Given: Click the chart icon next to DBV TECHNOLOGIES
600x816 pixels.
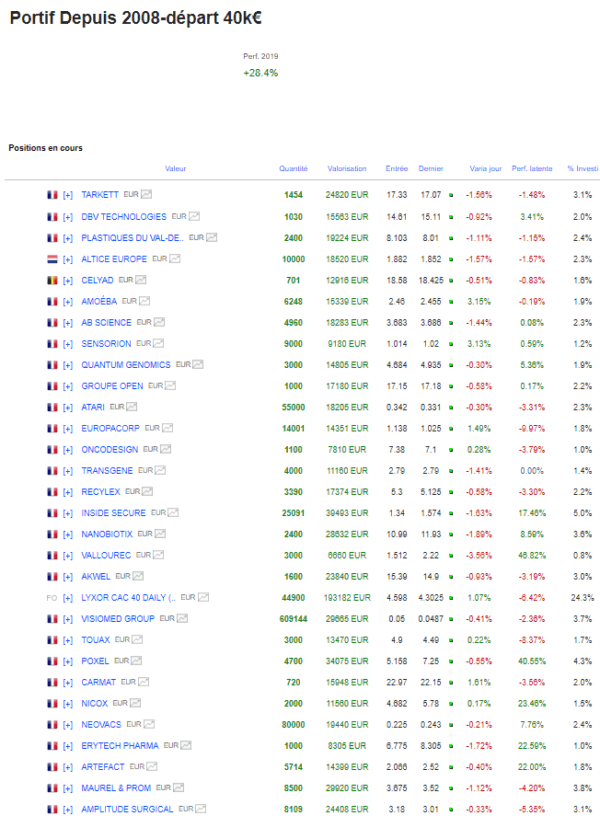Looking at the screenshot, I should 195,216.
